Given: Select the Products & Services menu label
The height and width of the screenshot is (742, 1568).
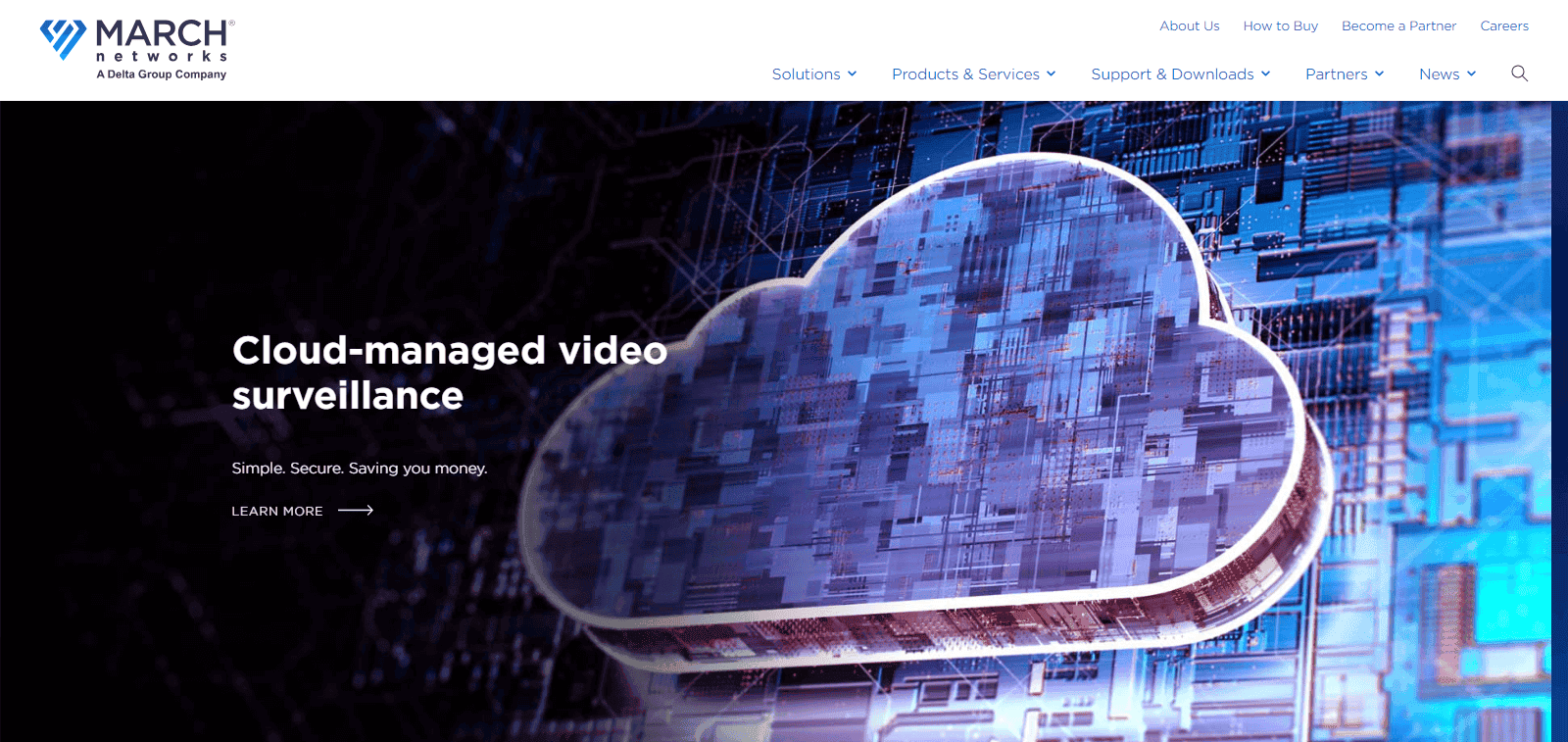Looking at the screenshot, I should [965, 74].
